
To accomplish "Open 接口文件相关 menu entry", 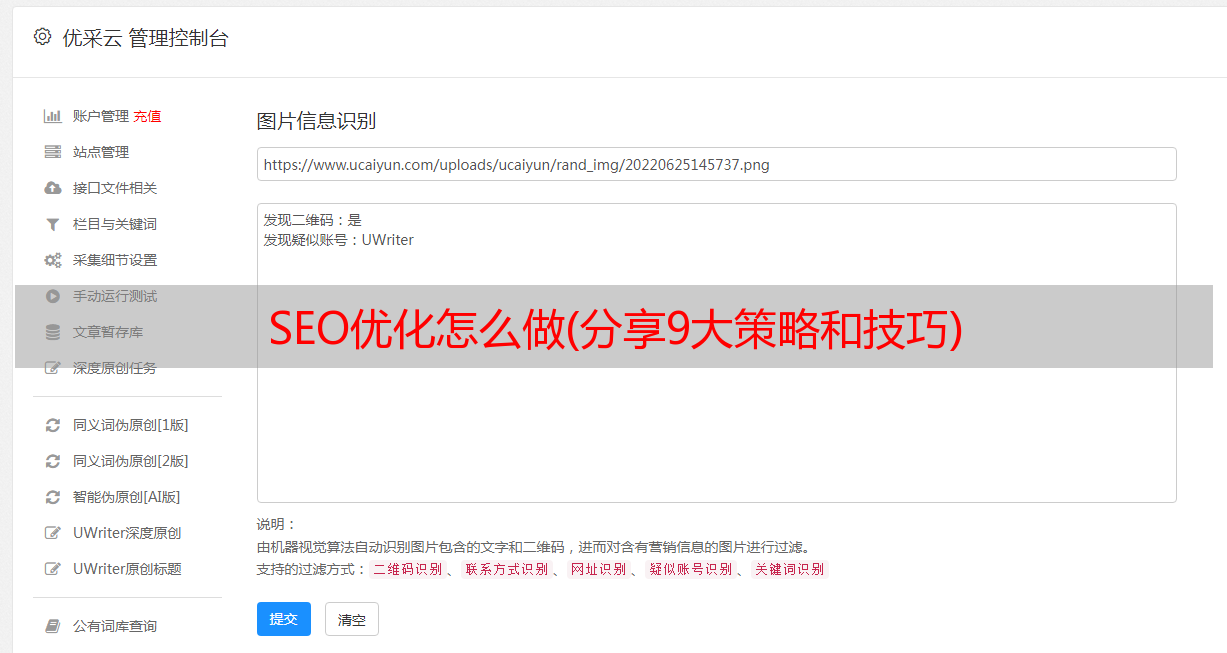I will (x=115, y=188).
